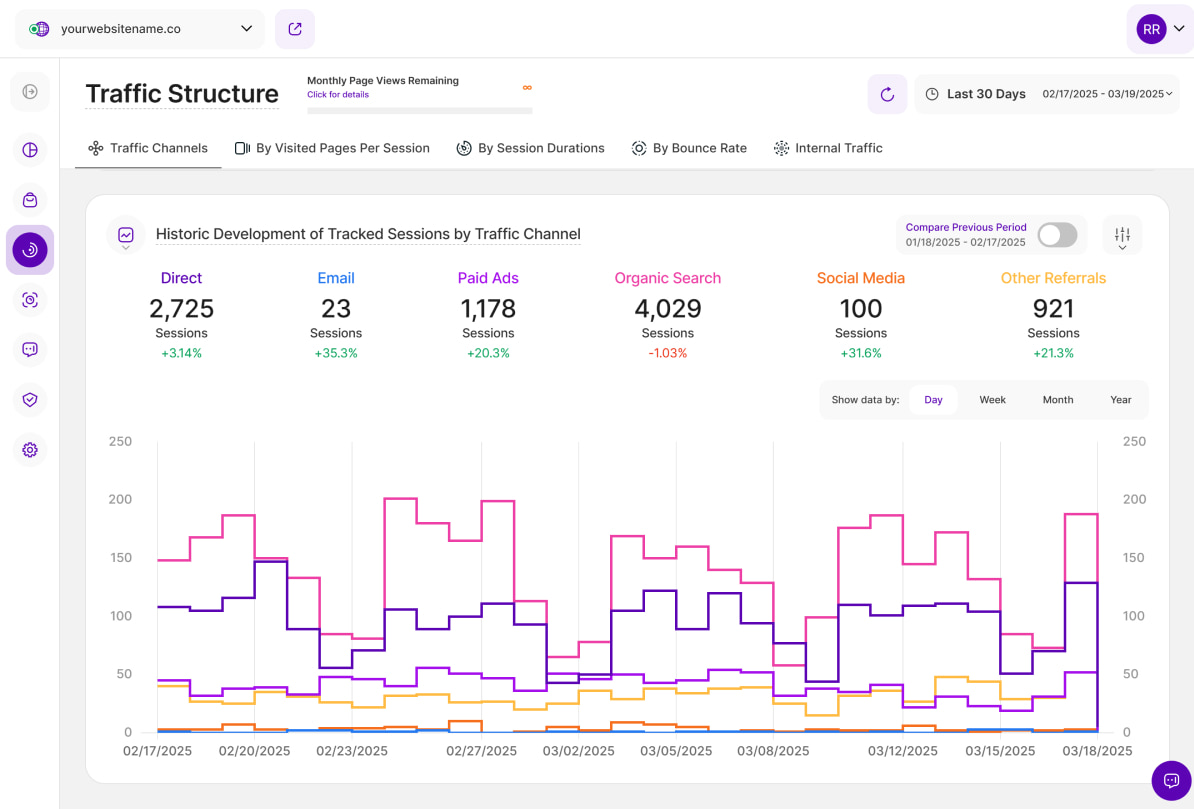
Task: Open the shopping bag sidebar icon
Action: point(30,200)
